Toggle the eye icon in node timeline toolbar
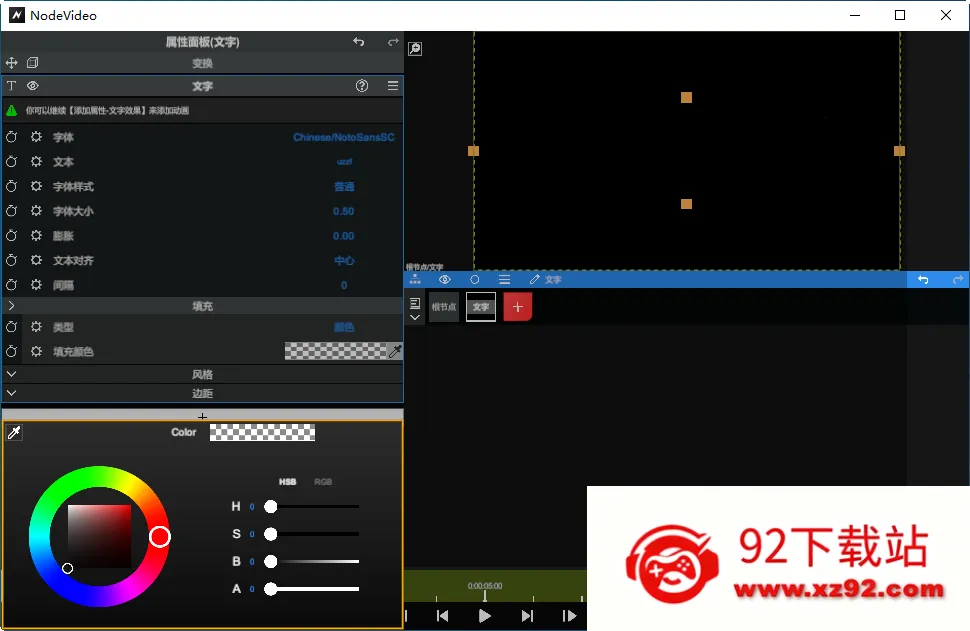 click(x=445, y=279)
